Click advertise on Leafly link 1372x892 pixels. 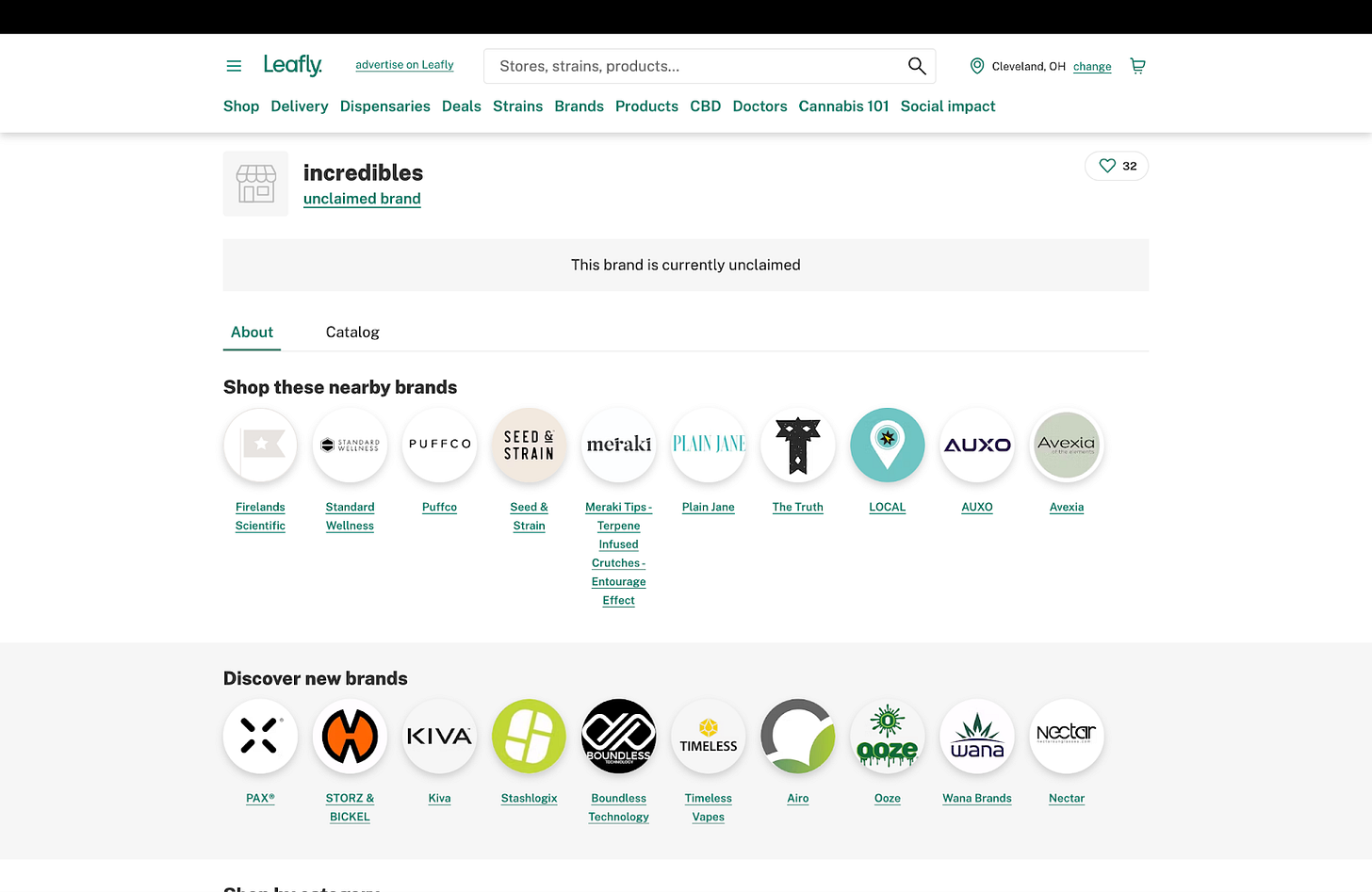pyautogui.click(x=404, y=65)
